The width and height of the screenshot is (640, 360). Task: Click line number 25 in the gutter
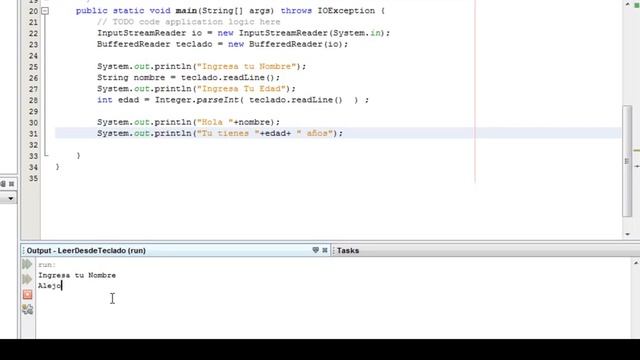coord(33,67)
